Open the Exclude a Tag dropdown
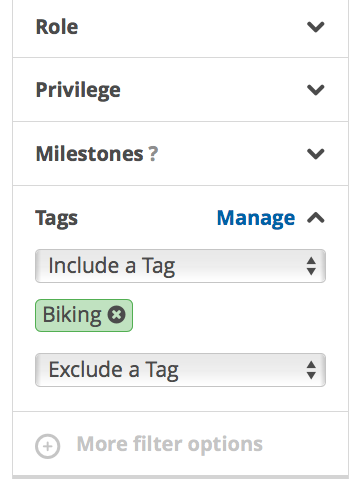The height and width of the screenshot is (493, 360). 180,370
